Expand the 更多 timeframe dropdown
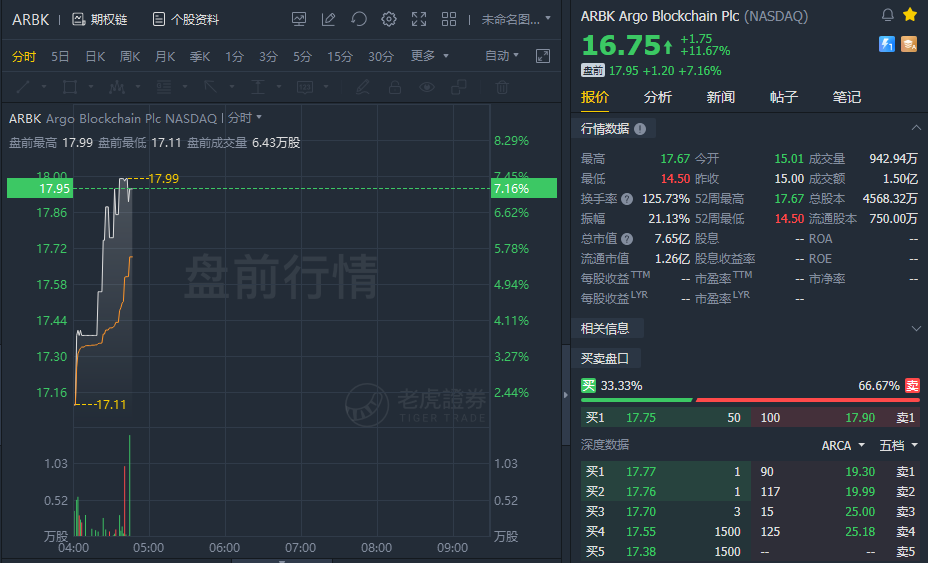Viewport: 928px width, 563px height. click(x=430, y=56)
